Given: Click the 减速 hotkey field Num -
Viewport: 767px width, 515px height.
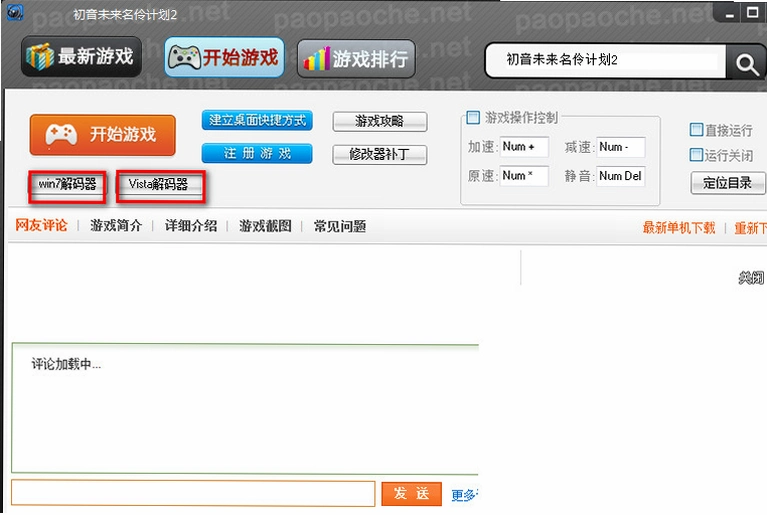Looking at the screenshot, I should coord(620,147).
